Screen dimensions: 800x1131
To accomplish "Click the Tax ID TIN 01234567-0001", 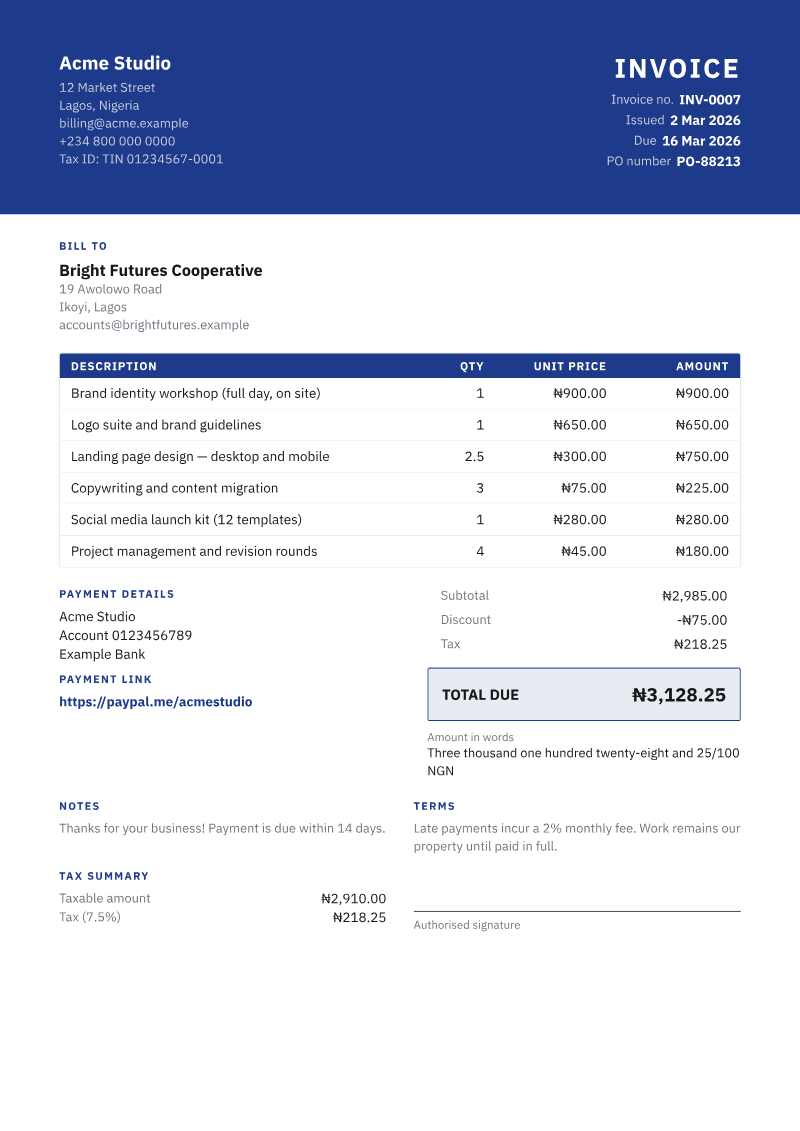I will point(141,159).
